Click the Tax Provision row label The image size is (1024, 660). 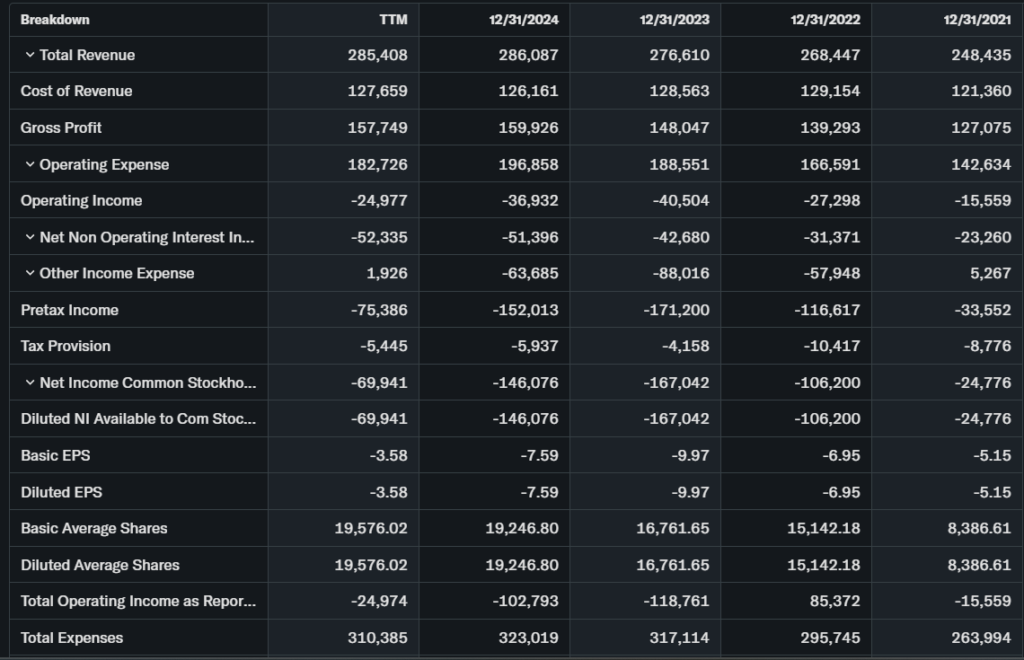(65, 346)
